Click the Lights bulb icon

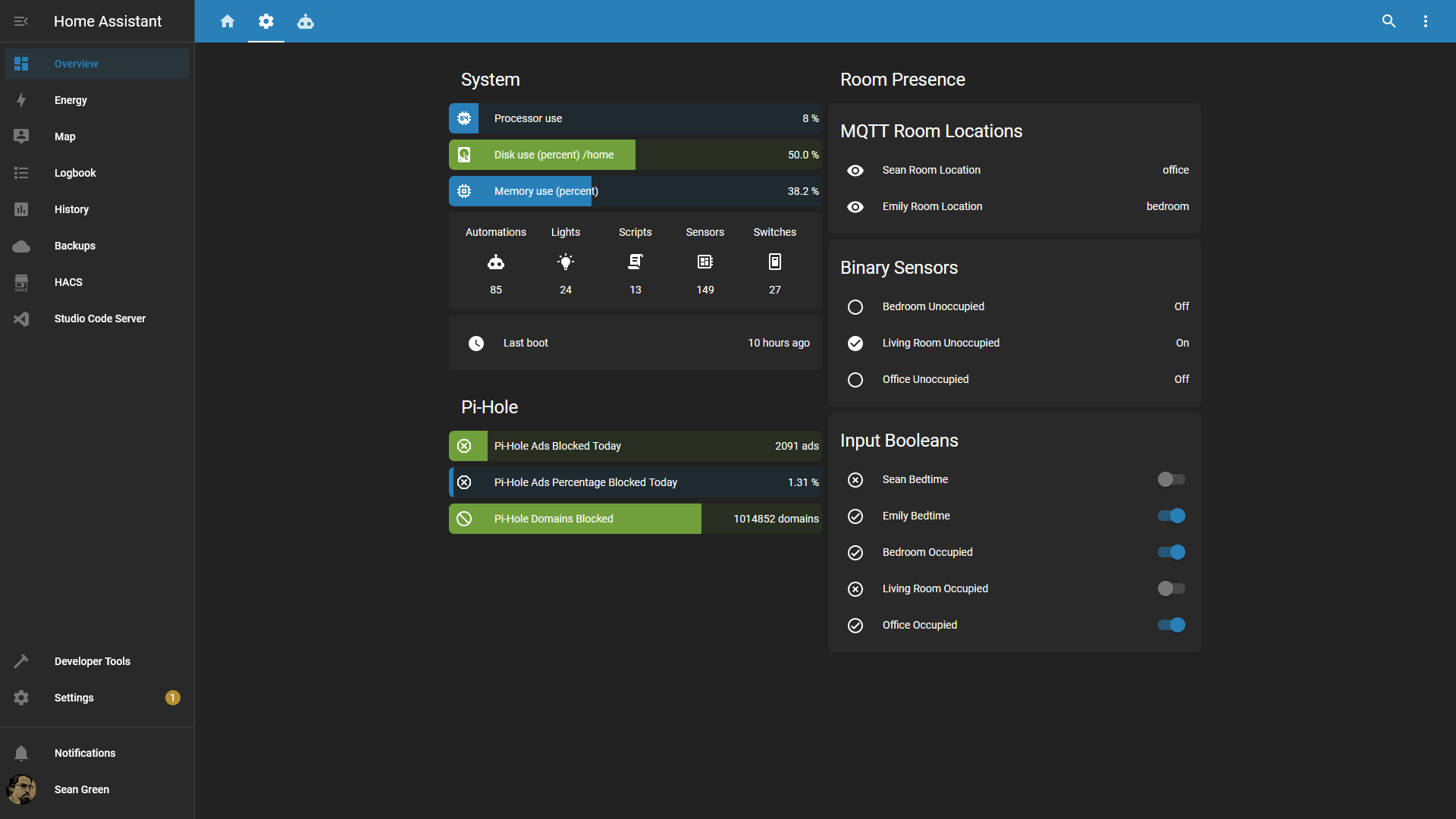coord(566,262)
